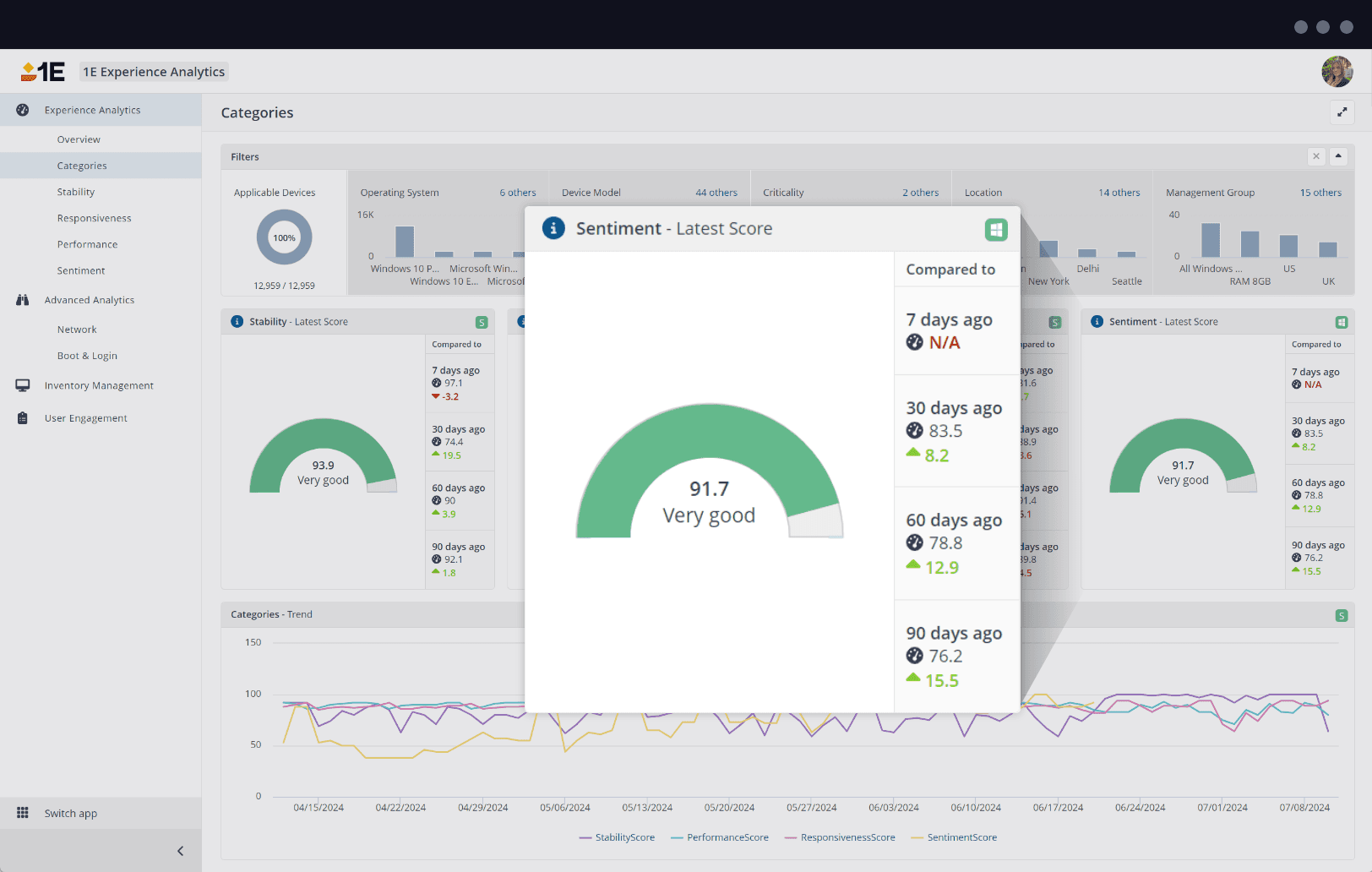Image resolution: width=1372 pixels, height=872 pixels.
Task: Click '60 days ago' score 78.8 in popup
Action: 945,543
